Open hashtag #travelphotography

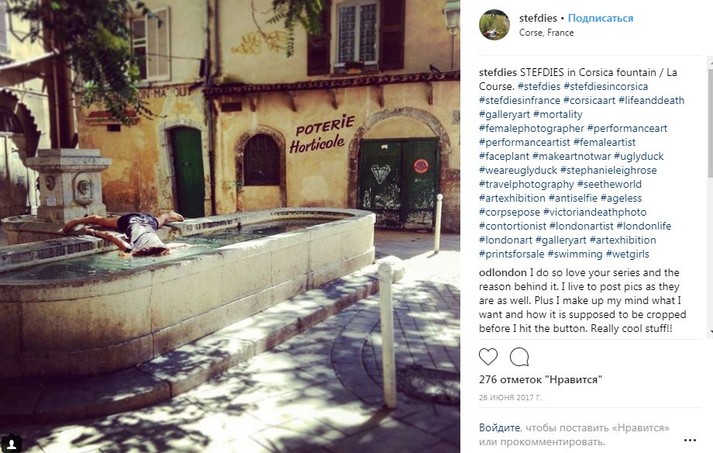[x=526, y=184]
